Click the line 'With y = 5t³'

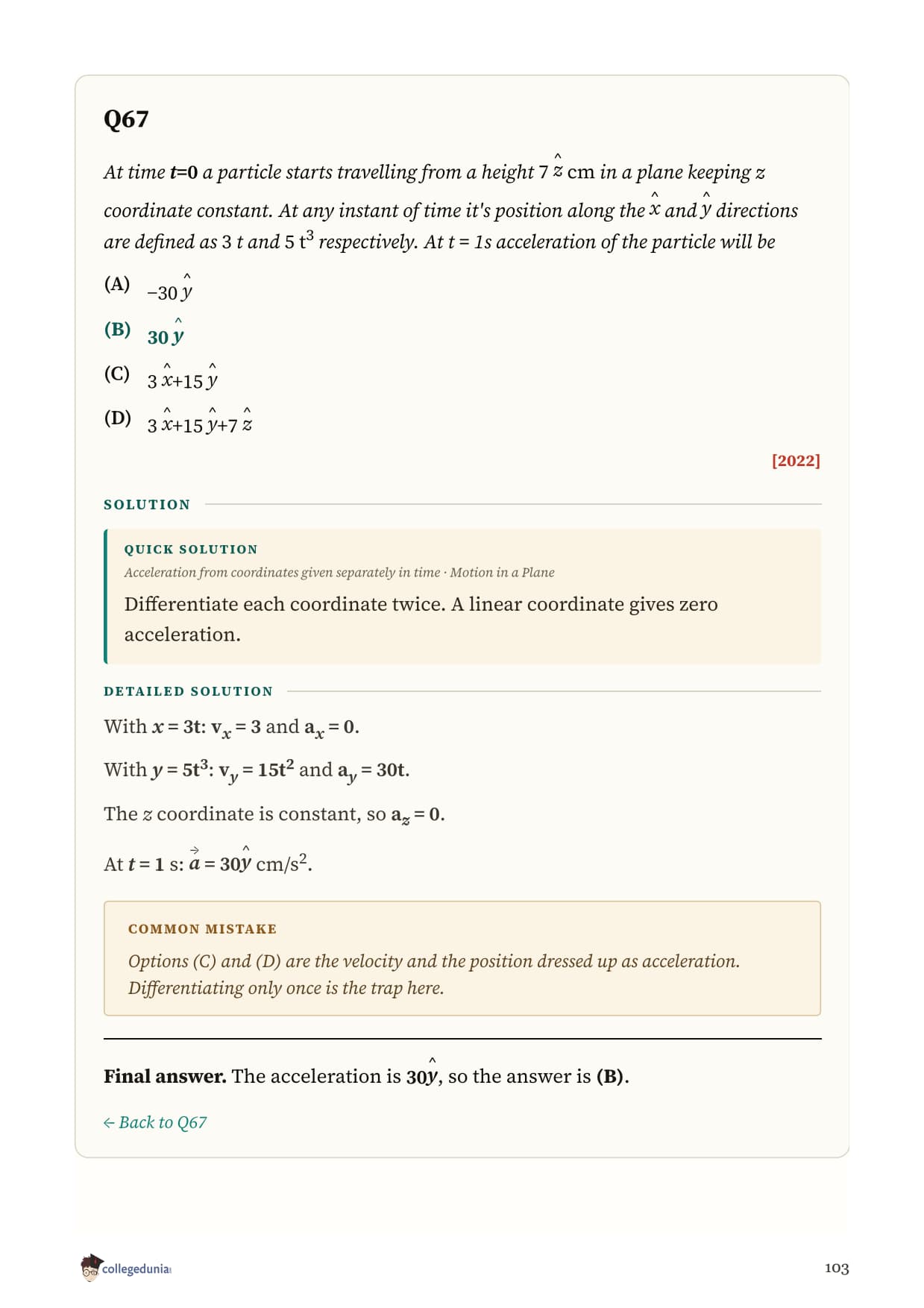257,770
